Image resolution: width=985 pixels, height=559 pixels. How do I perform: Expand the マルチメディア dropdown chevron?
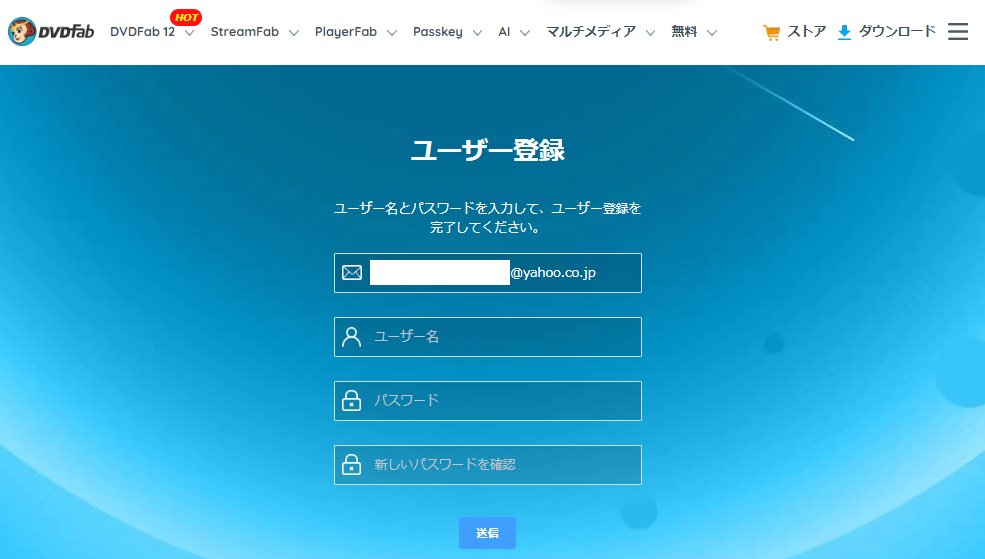click(x=650, y=33)
